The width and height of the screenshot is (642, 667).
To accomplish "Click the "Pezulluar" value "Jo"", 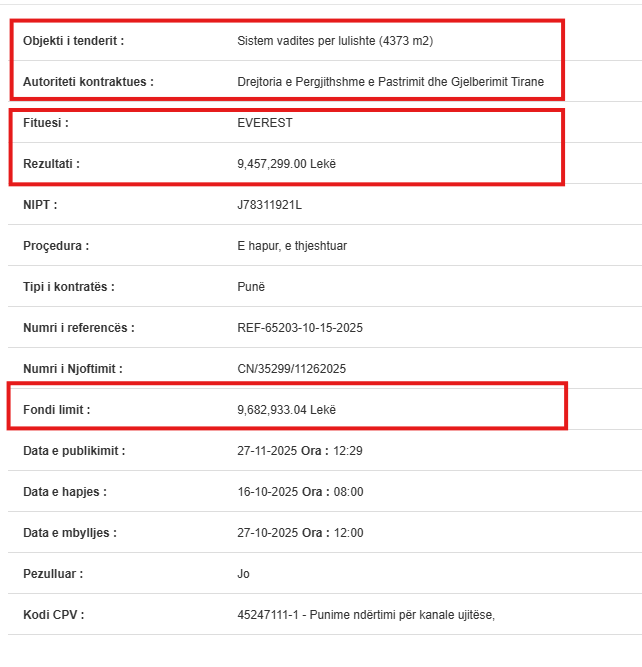I will (x=243, y=574).
